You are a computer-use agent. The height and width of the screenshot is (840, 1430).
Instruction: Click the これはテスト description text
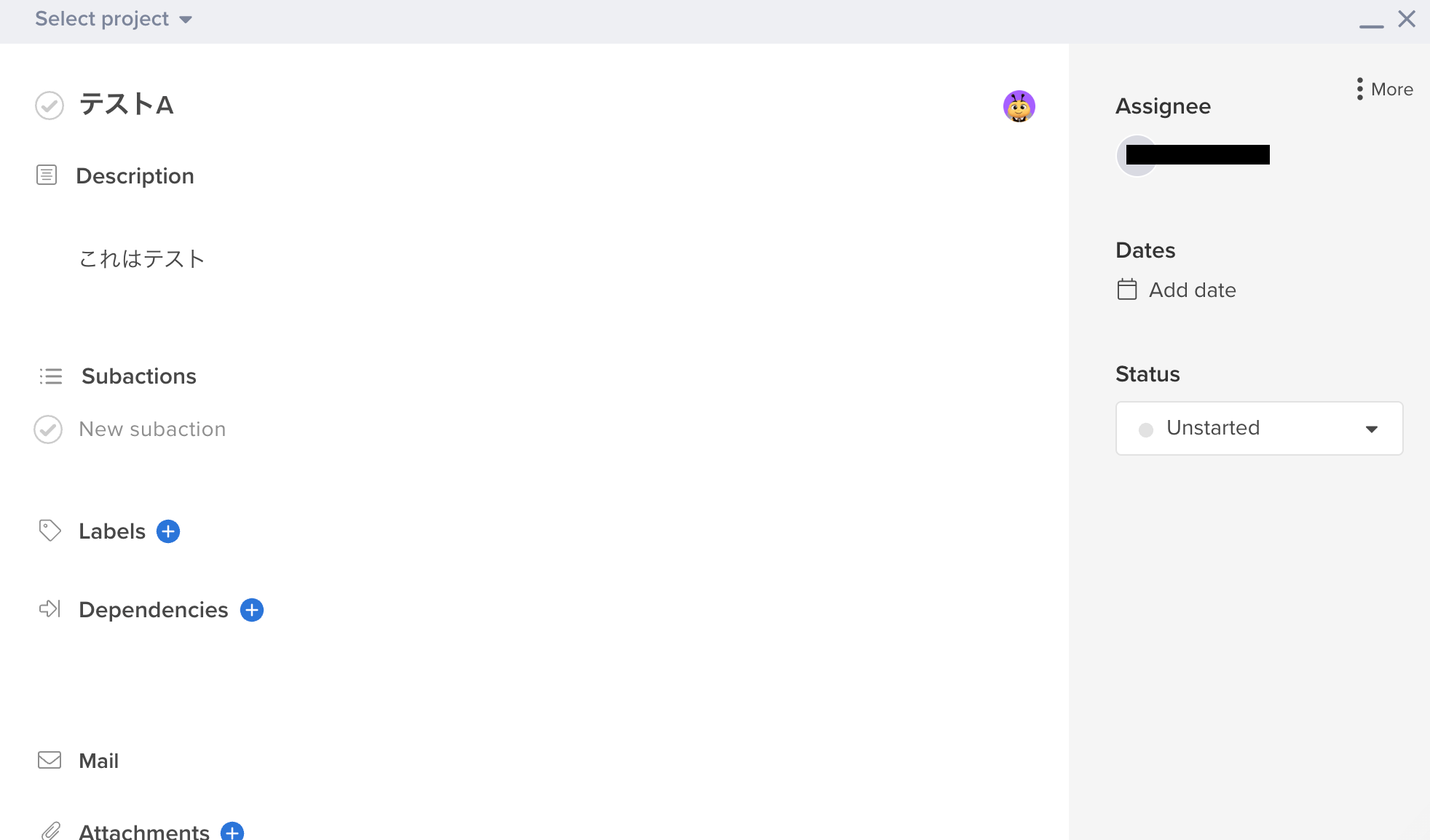click(142, 258)
